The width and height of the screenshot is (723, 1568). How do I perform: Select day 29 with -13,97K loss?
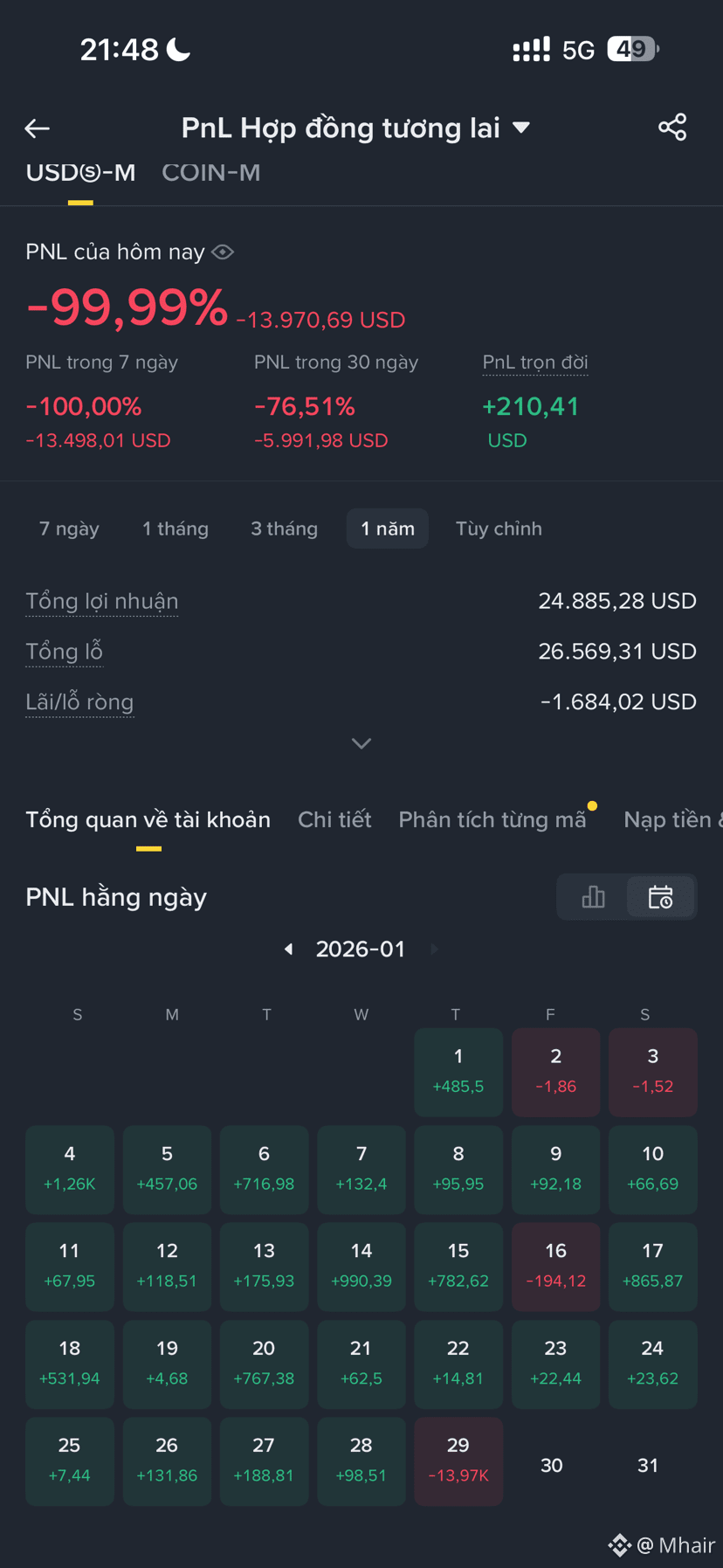click(x=458, y=1461)
